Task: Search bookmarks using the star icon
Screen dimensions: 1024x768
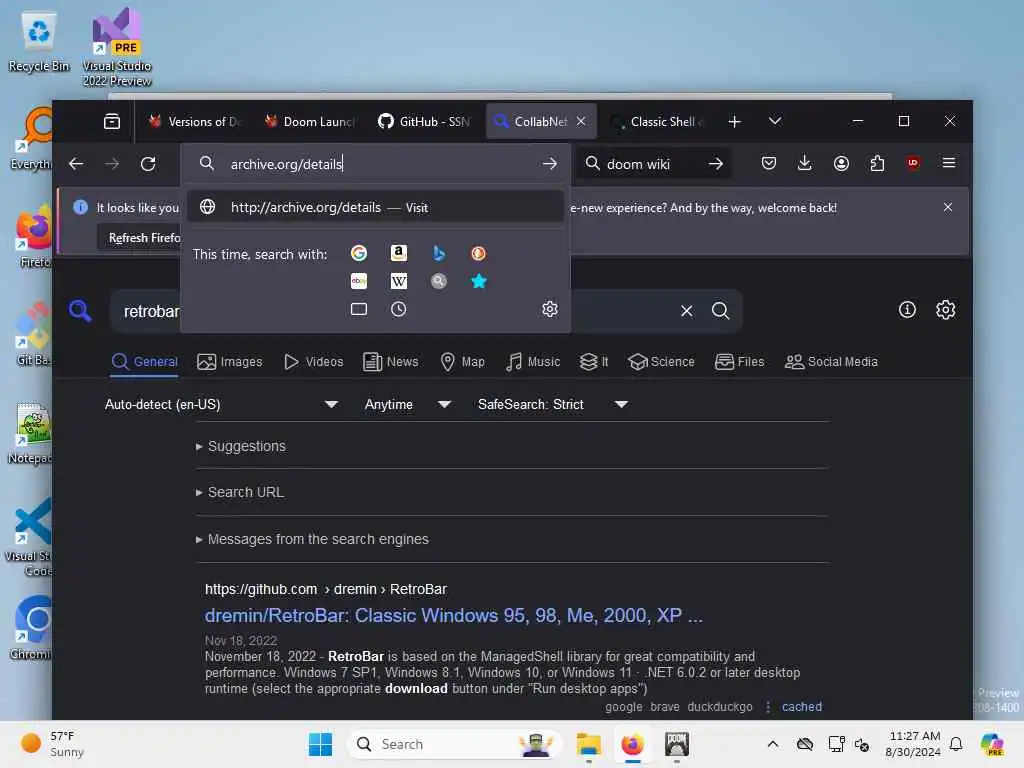Action: coord(479,281)
